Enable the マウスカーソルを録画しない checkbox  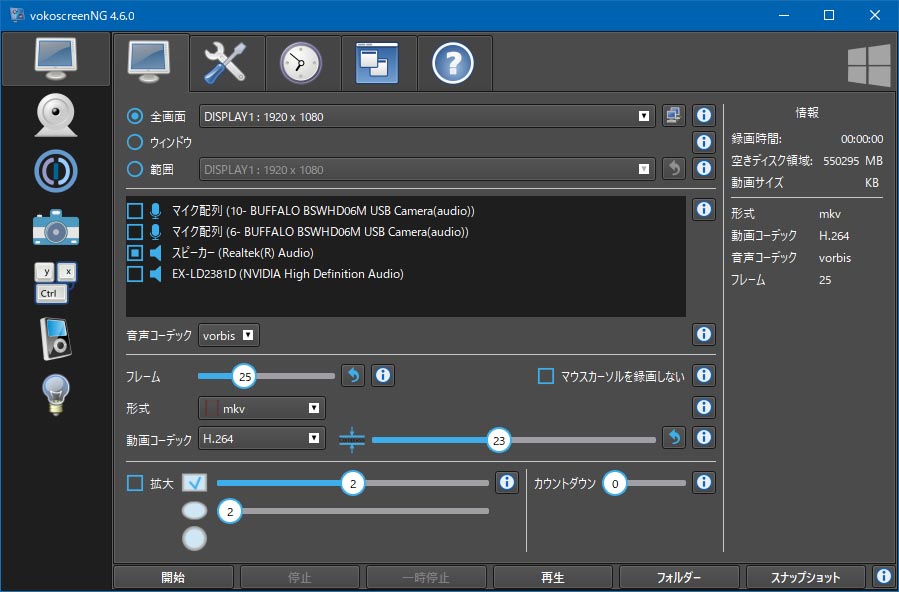pyautogui.click(x=546, y=376)
